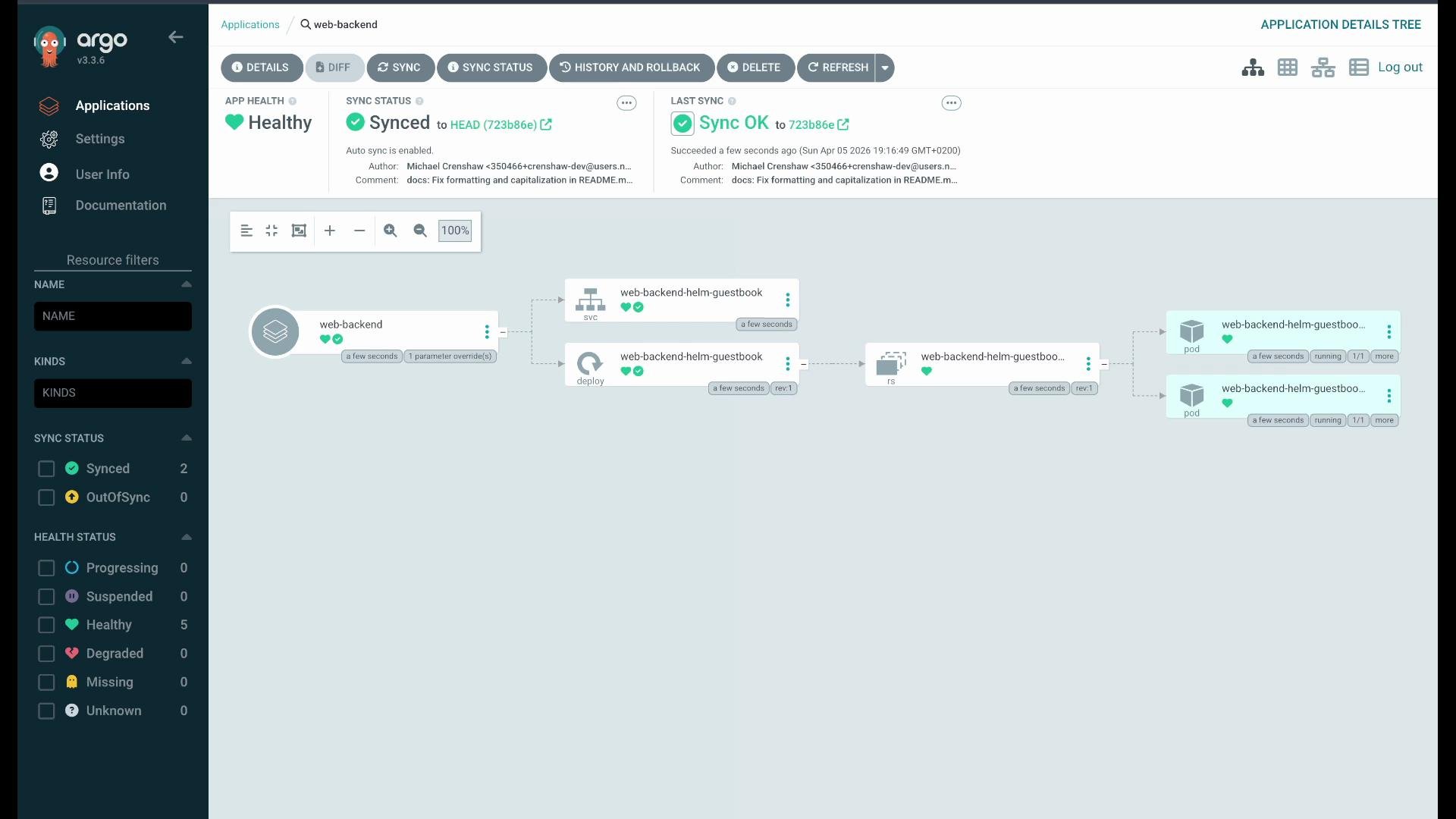The width and height of the screenshot is (1456, 819).
Task: Check the Healthy filter checkbox
Action: coord(46,625)
